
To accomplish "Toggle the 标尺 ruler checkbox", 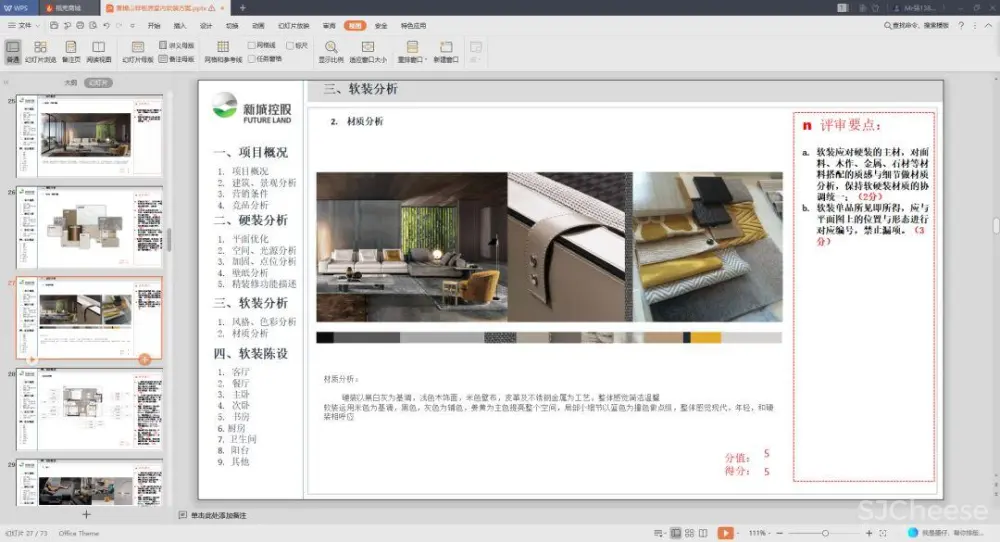I will point(290,45).
